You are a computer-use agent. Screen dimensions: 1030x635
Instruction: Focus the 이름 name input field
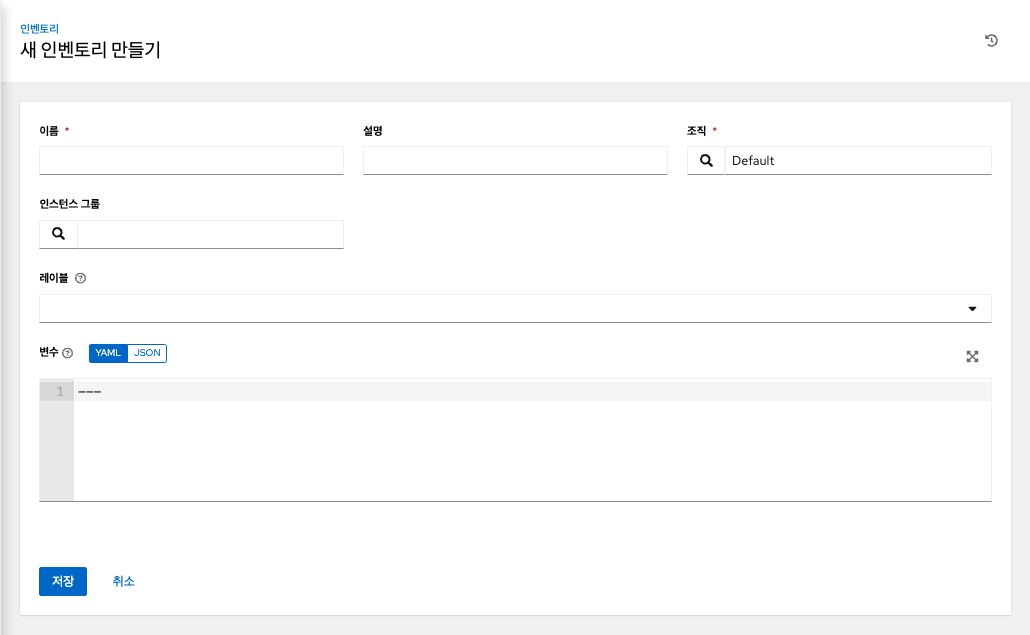191,160
